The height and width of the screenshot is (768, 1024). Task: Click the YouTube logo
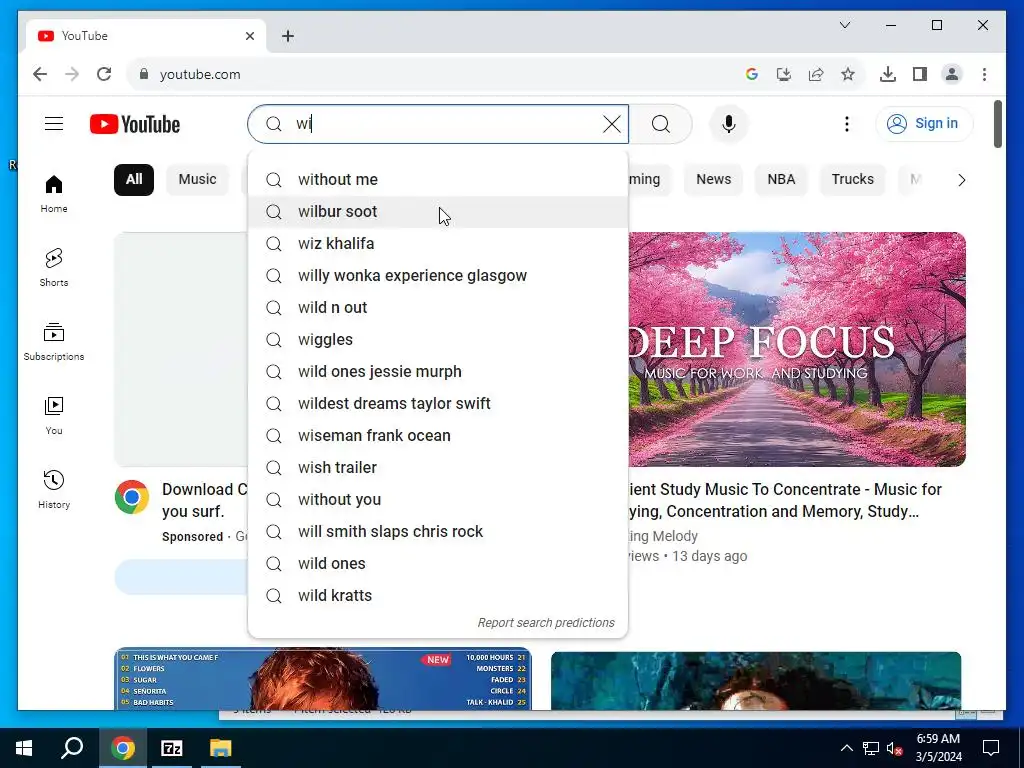click(135, 124)
